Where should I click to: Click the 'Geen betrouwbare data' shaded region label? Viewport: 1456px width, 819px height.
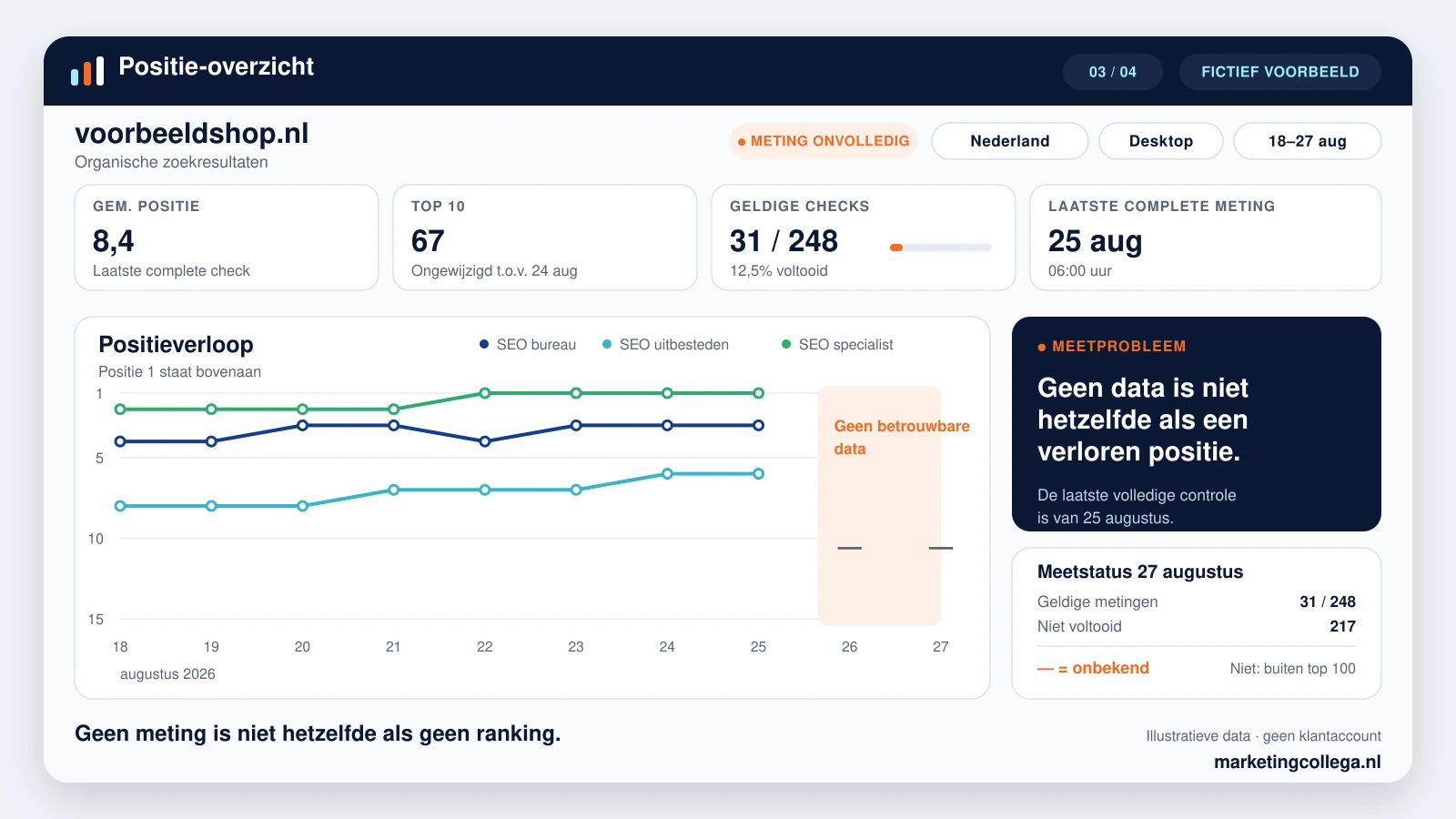[x=902, y=437]
